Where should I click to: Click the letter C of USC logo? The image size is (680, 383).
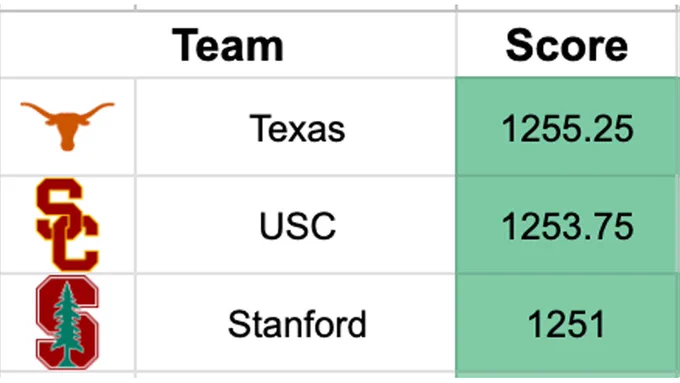point(75,243)
